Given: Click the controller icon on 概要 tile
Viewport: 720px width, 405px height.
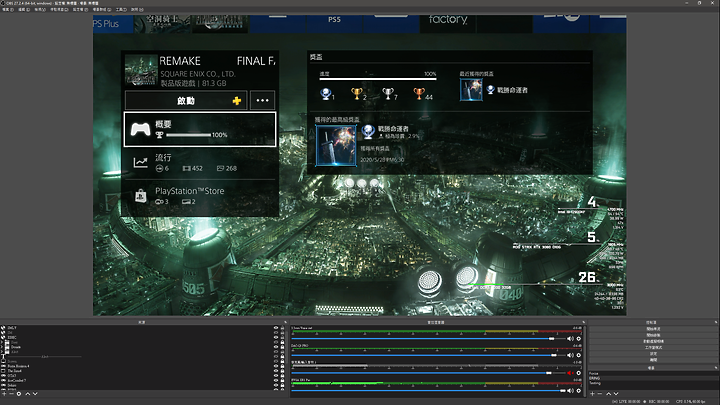Looking at the screenshot, I should point(141,129).
